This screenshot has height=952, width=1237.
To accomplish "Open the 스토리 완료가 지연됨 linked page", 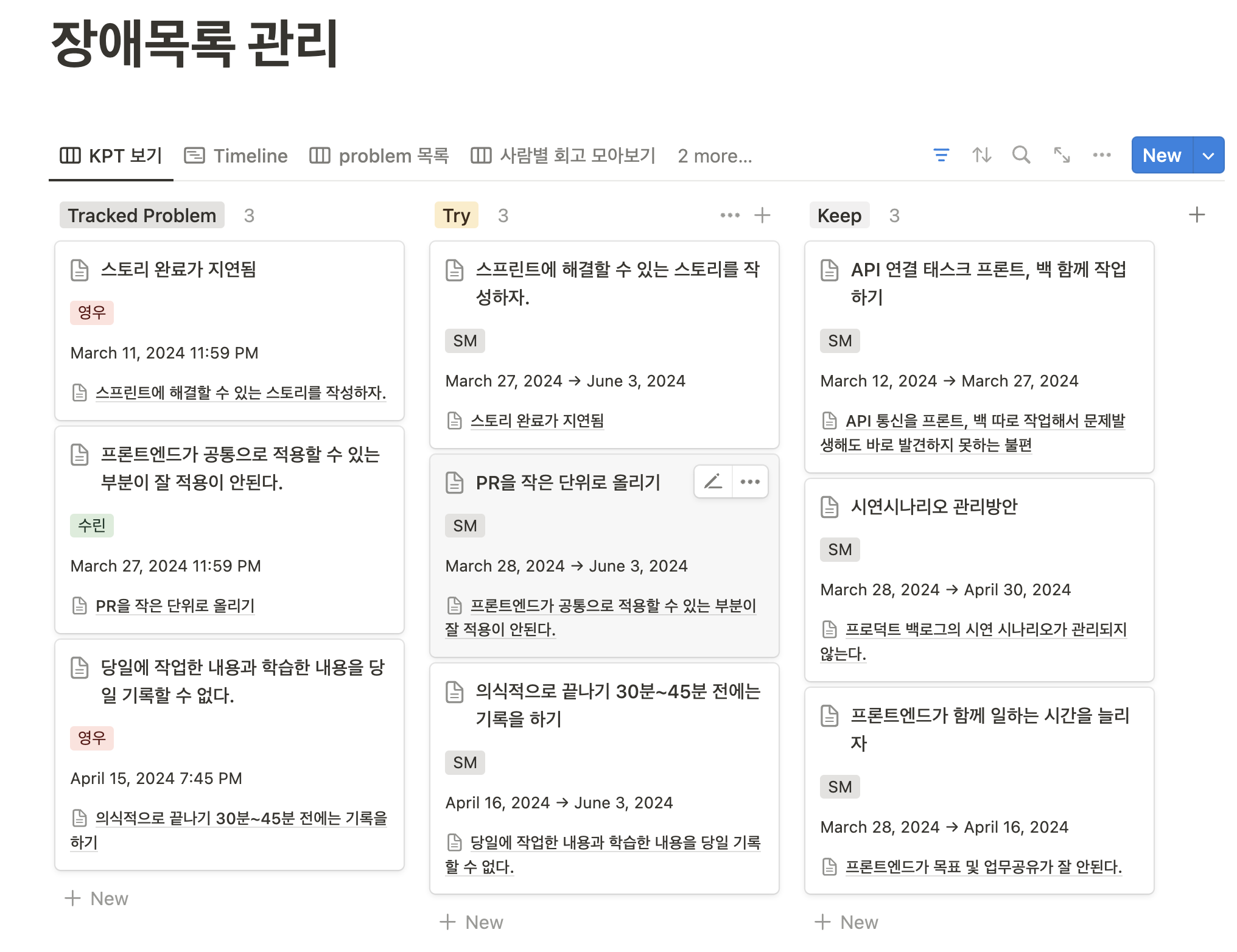I will point(538,420).
